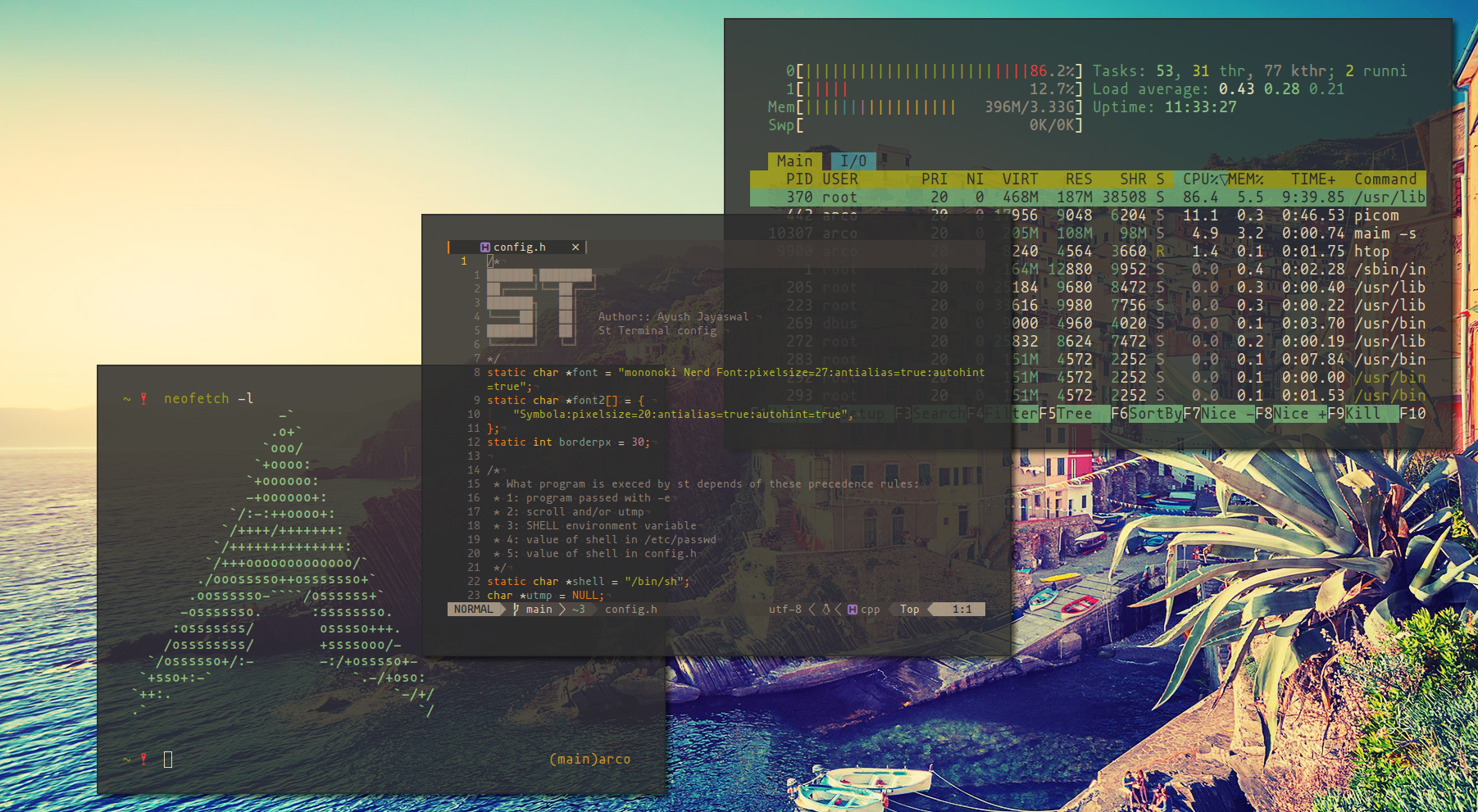Click the CPU 1 usage meter at 12.7%
Screen dimensions: 1478x812
pos(935,89)
